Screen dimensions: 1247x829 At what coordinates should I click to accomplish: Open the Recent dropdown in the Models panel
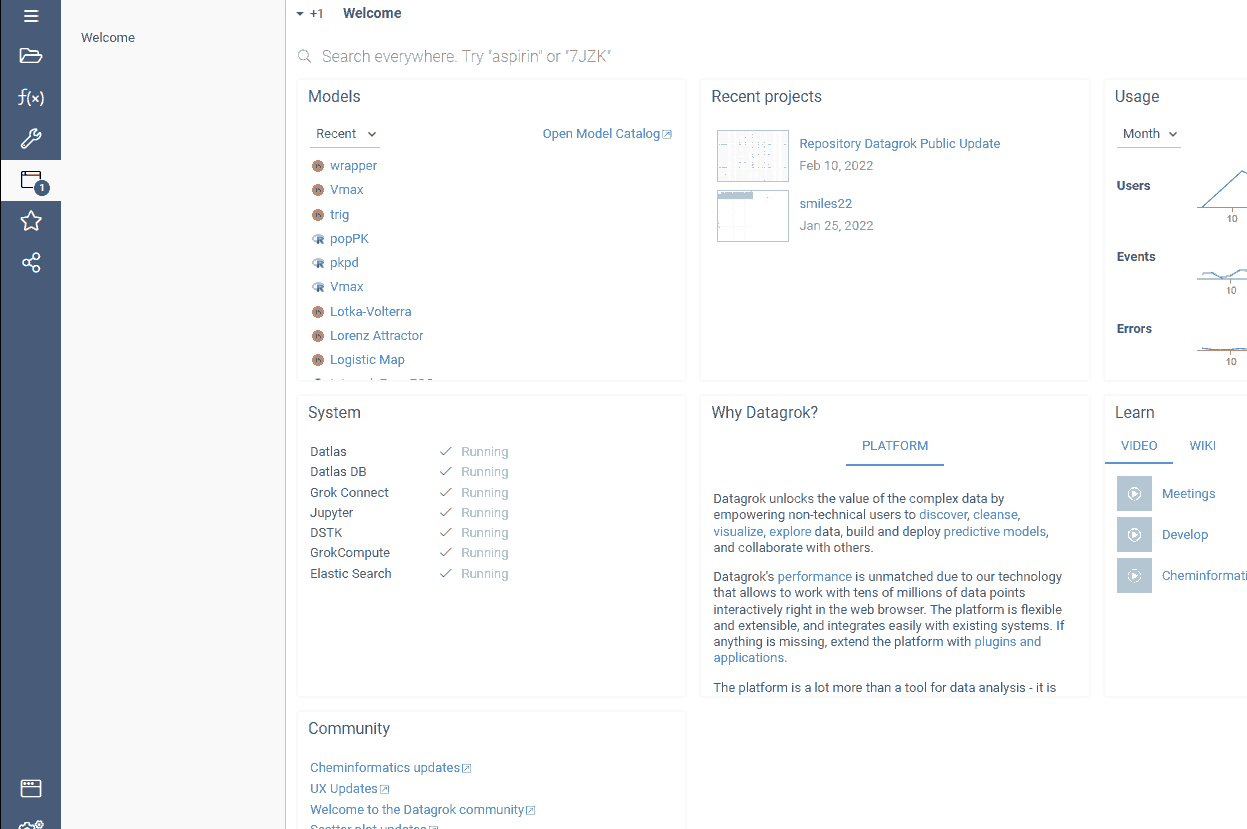(344, 133)
